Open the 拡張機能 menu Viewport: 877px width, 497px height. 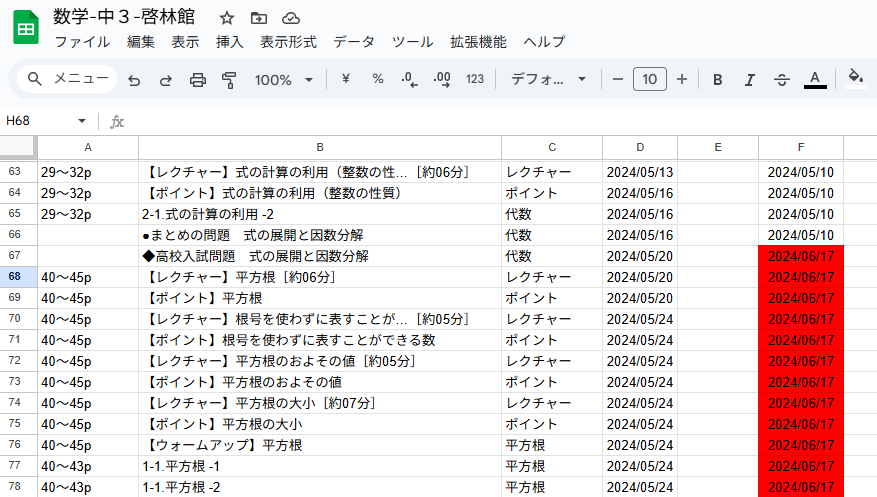point(478,42)
